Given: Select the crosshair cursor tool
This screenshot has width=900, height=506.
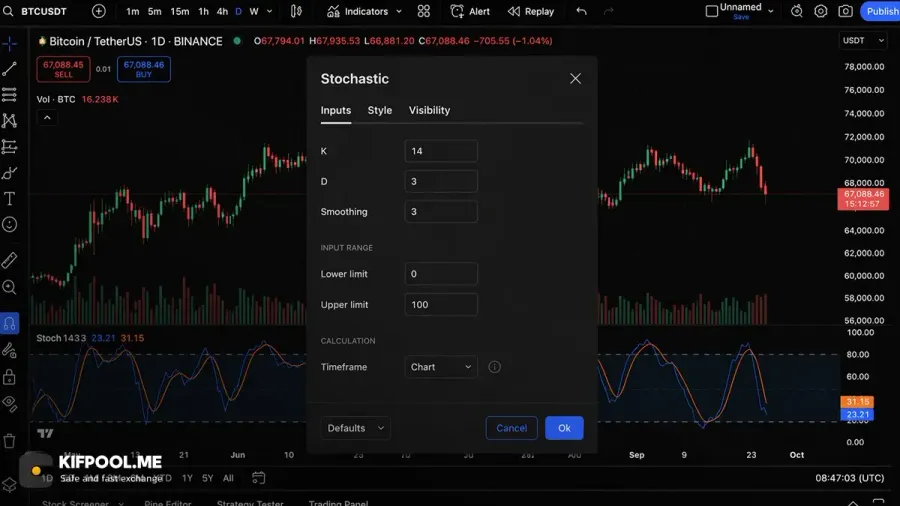Looking at the screenshot, I should tap(10, 44).
